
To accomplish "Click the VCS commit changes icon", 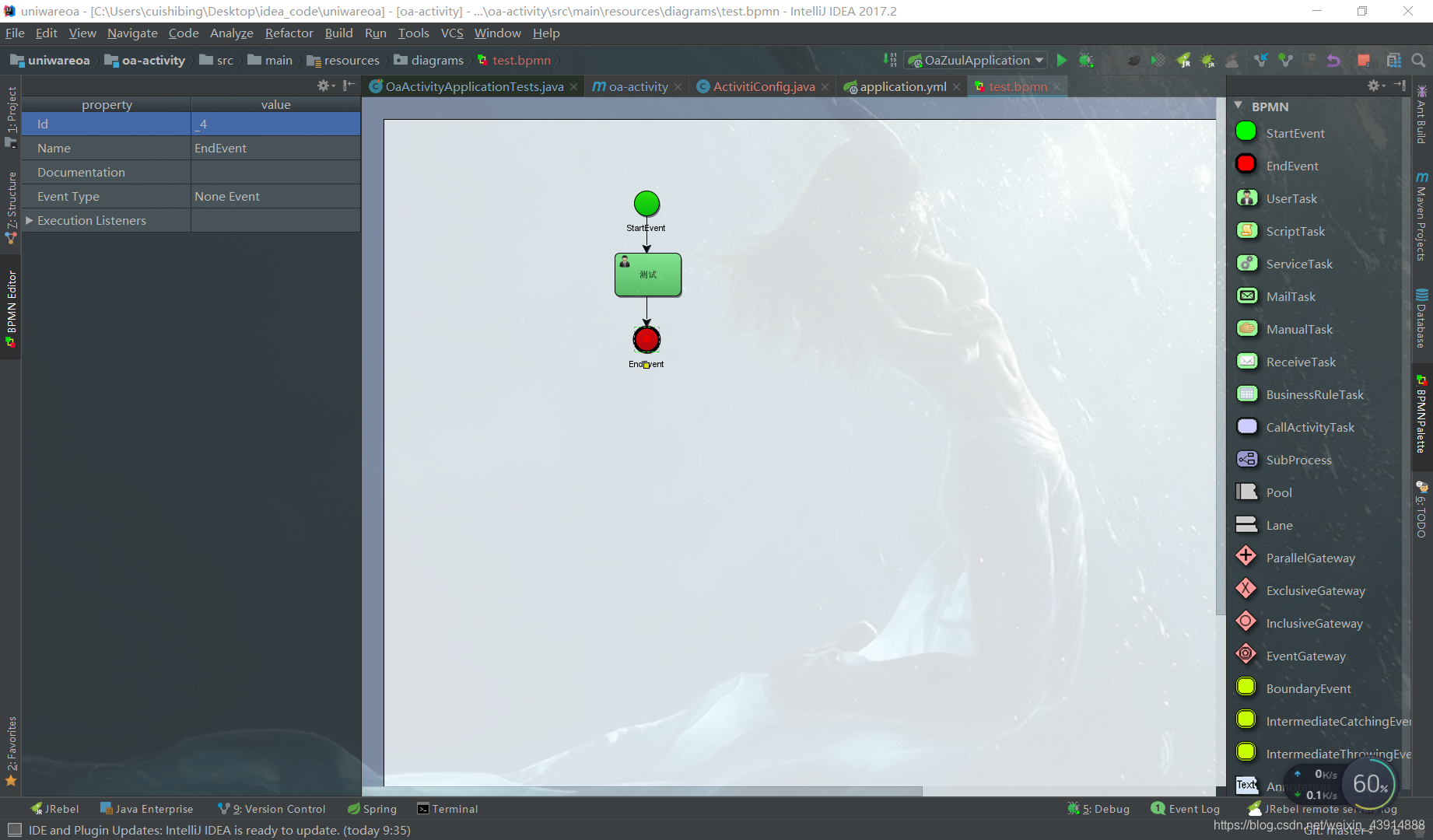I will 1285,60.
